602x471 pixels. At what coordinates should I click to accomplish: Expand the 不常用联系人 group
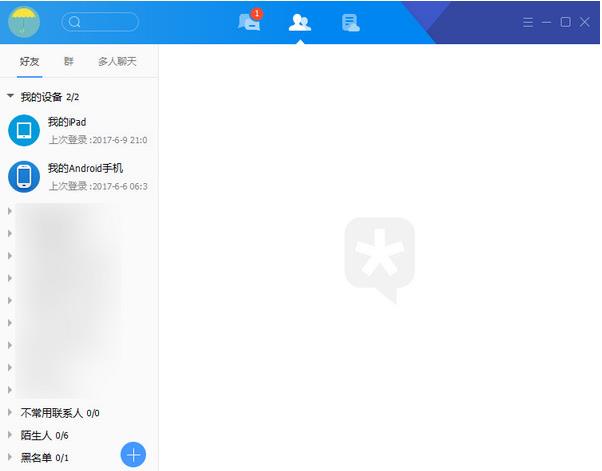(10, 413)
